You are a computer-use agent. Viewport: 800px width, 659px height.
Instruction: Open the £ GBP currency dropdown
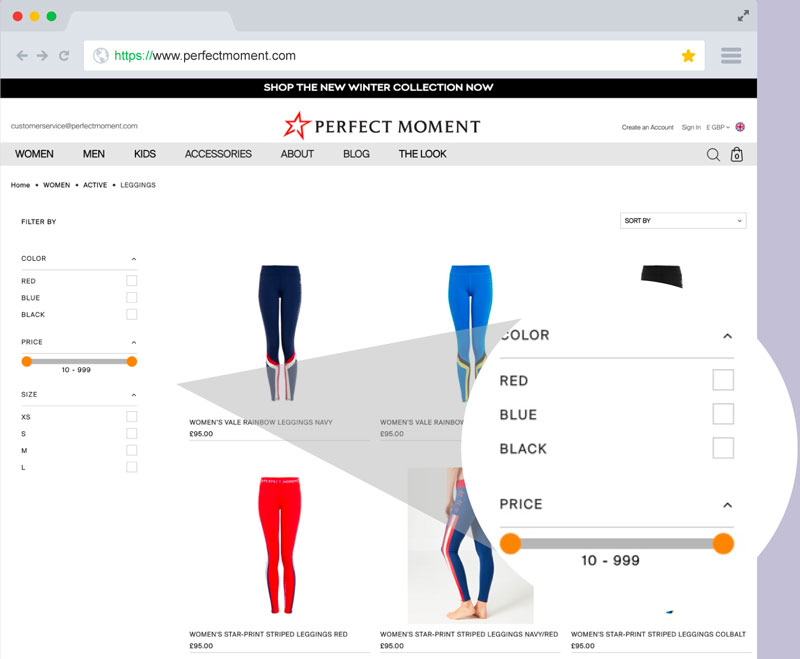(x=718, y=127)
